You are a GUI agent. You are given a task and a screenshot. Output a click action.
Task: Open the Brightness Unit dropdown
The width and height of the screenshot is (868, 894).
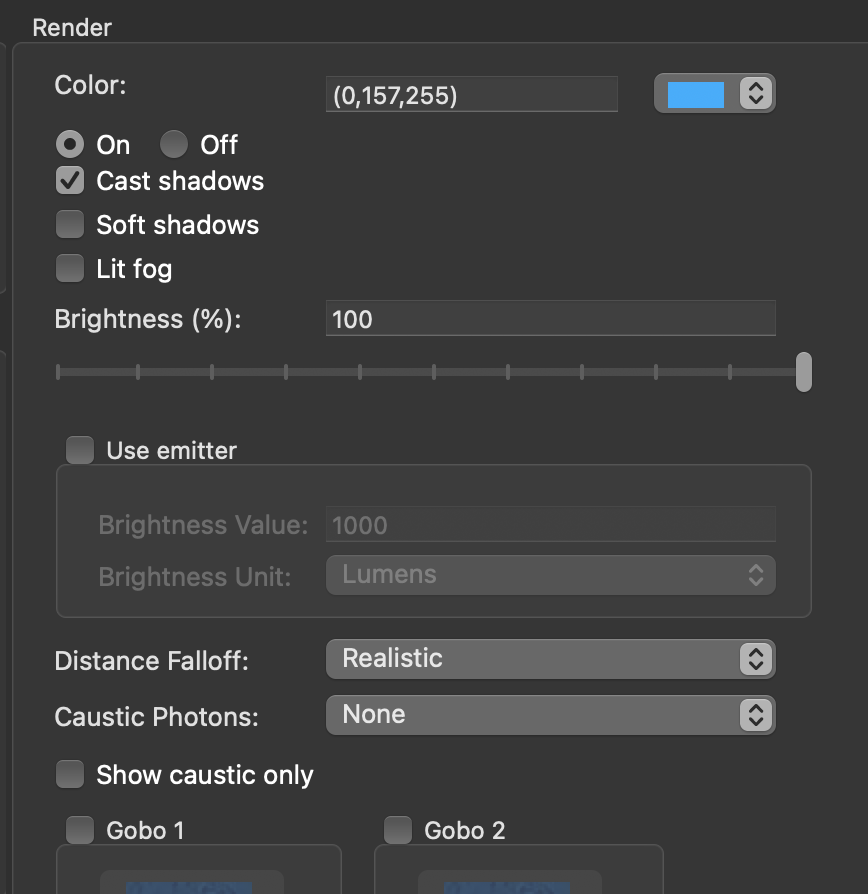tap(550, 575)
